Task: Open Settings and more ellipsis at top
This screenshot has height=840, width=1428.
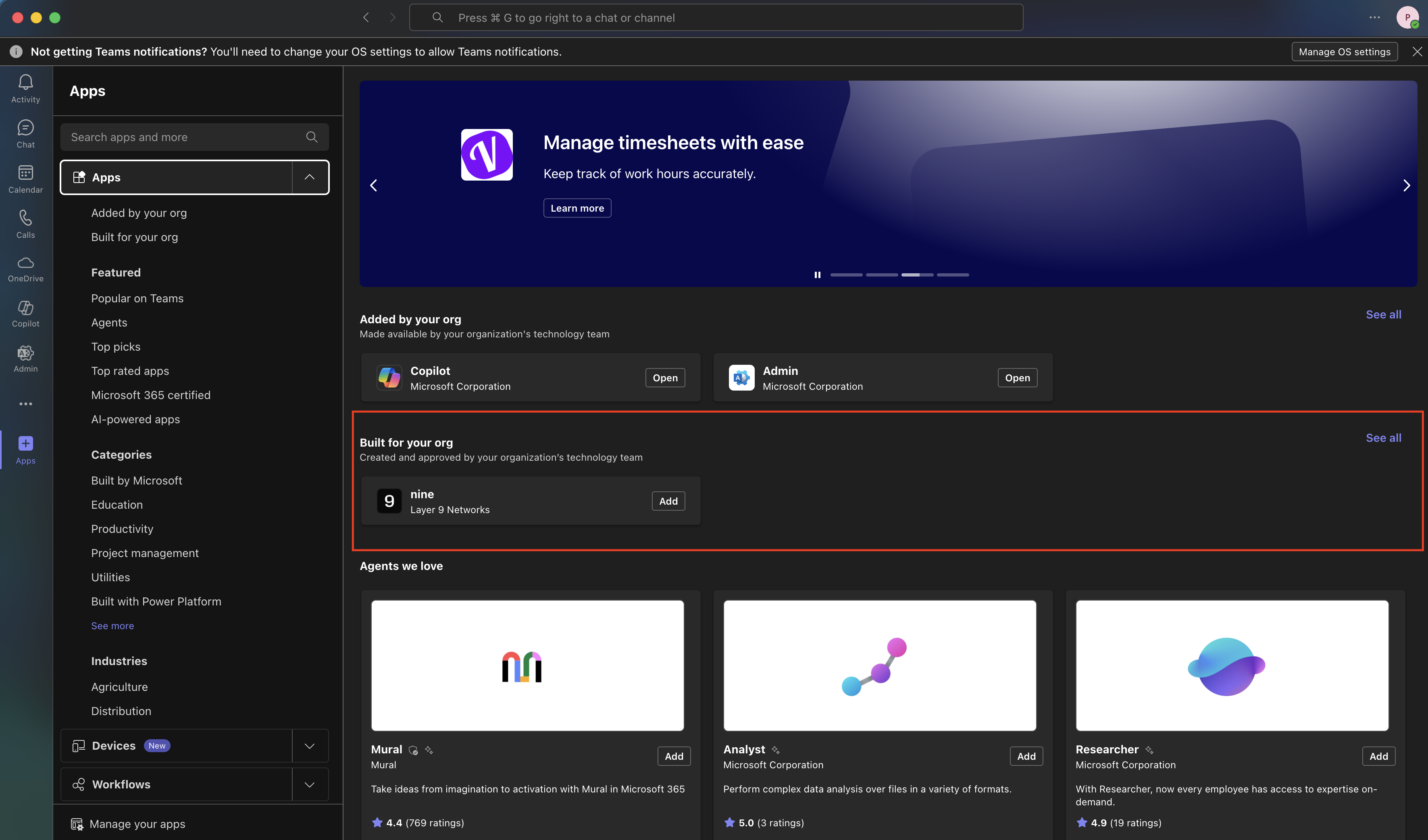Action: (x=1375, y=18)
